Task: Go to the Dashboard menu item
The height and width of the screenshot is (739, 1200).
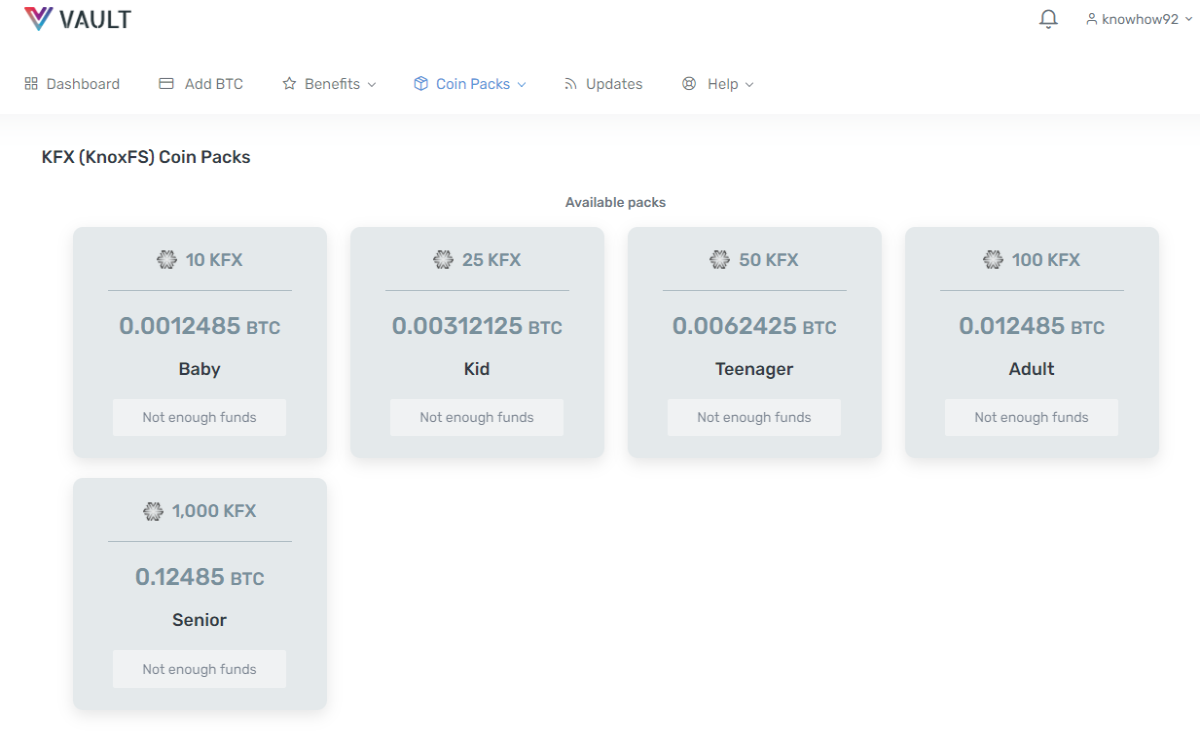Action: click(x=72, y=84)
